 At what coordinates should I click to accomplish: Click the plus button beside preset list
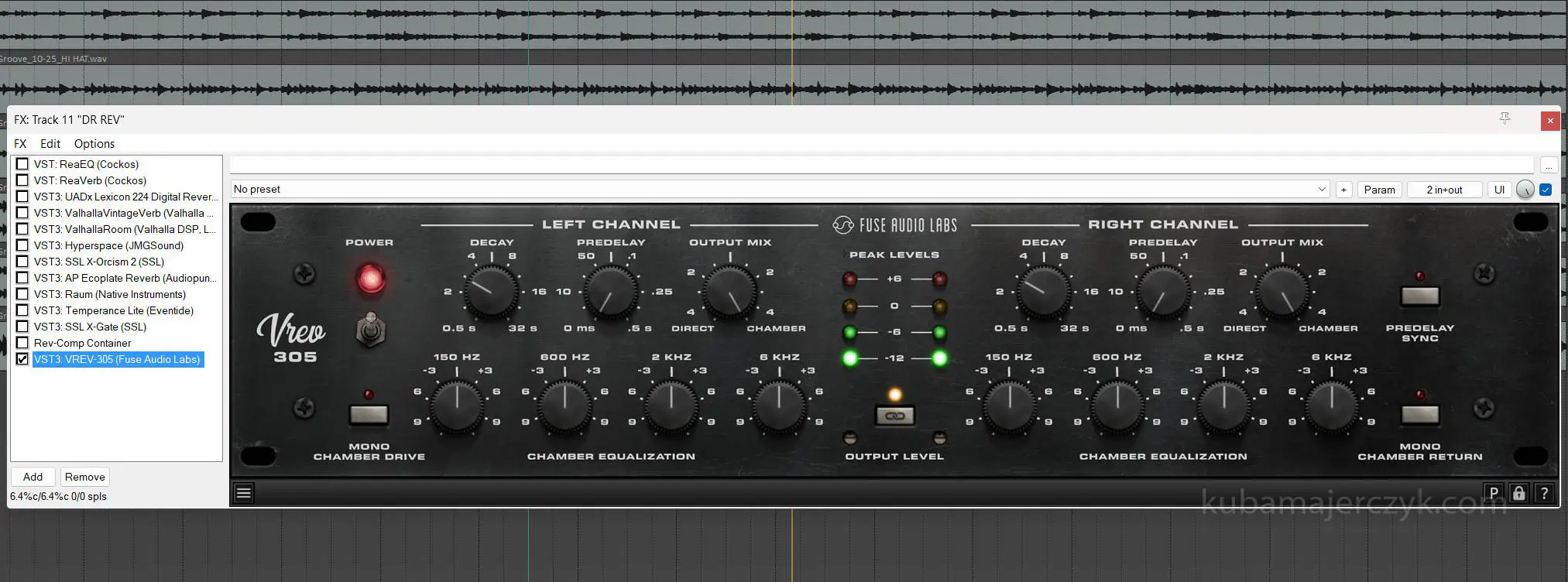tap(1344, 190)
